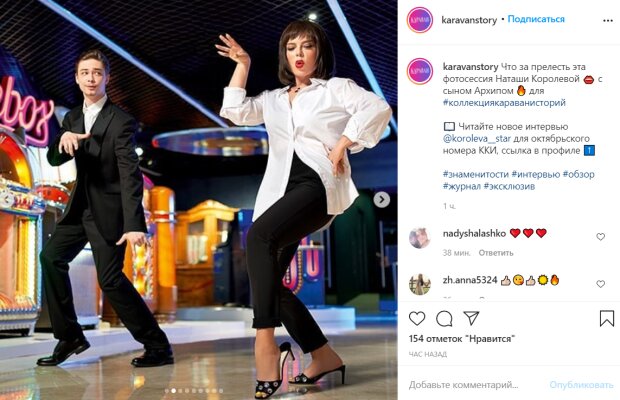Click karavanstory avatar beside the caption

point(420,71)
